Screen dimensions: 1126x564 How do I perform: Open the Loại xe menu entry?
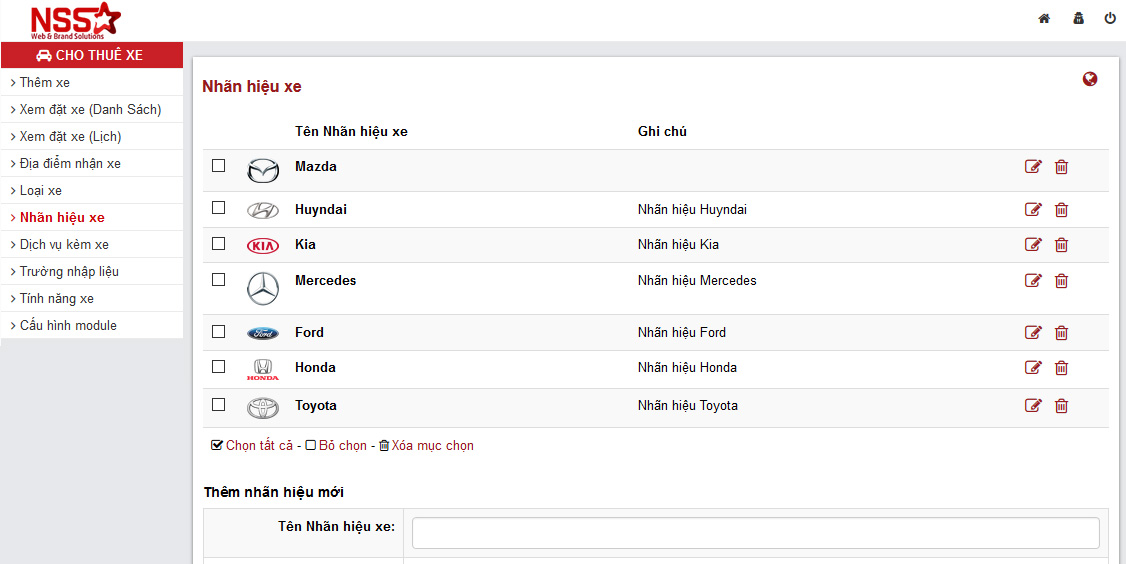41,191
